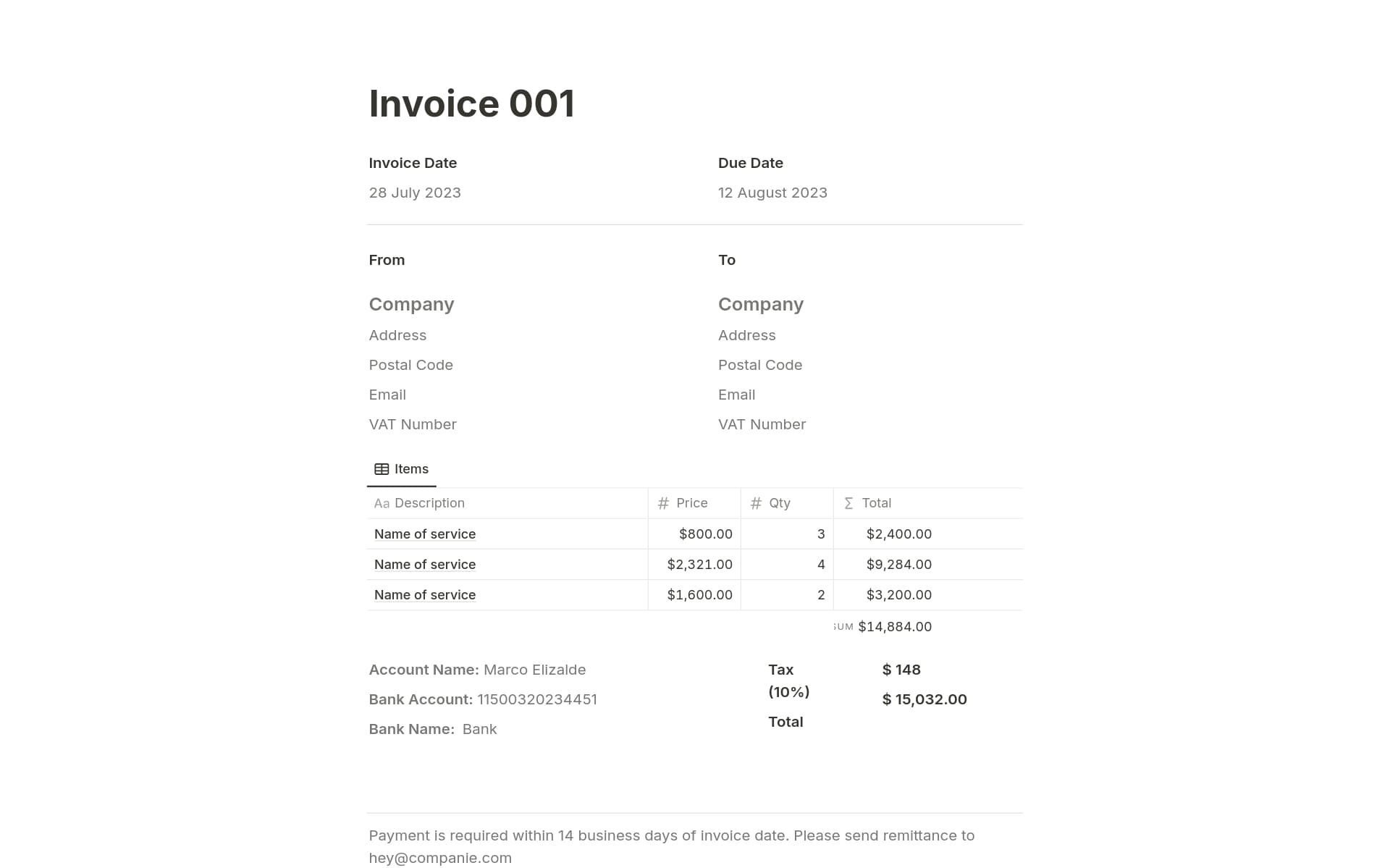This screenshot has width=1390, height=868.
Task: Select the Invoice Date 28 July 2023
Action: pyautogui.click(x=414, y=193)
